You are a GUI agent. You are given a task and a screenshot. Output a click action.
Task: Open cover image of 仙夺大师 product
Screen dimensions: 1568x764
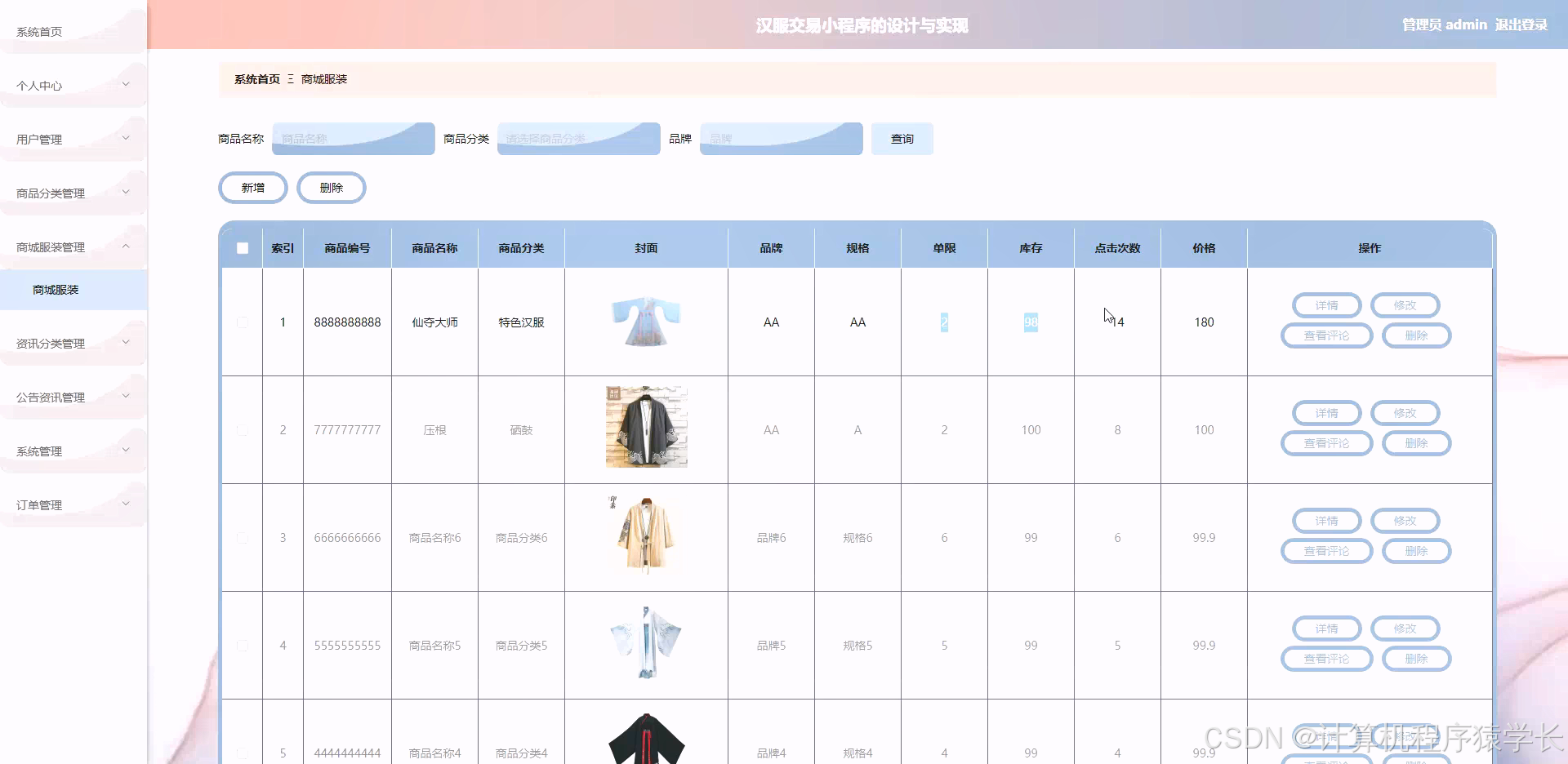coord(646,322)
